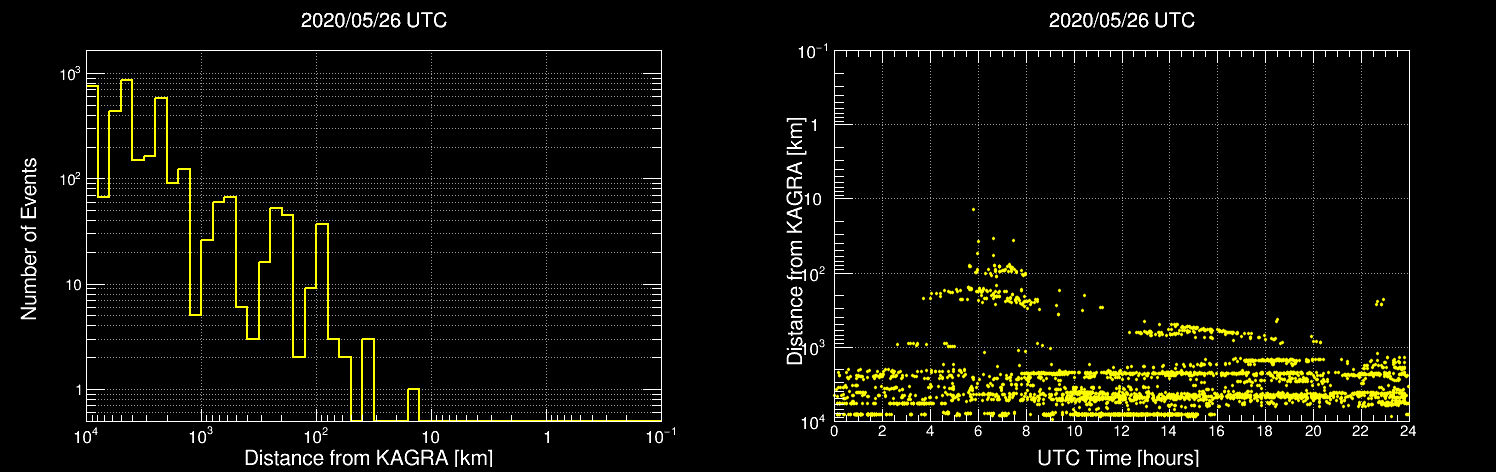Click the 10^3 tick on scatter plot y-axis
The height and width of the screenshot is (472, 1496).
[x=814, y=346]
